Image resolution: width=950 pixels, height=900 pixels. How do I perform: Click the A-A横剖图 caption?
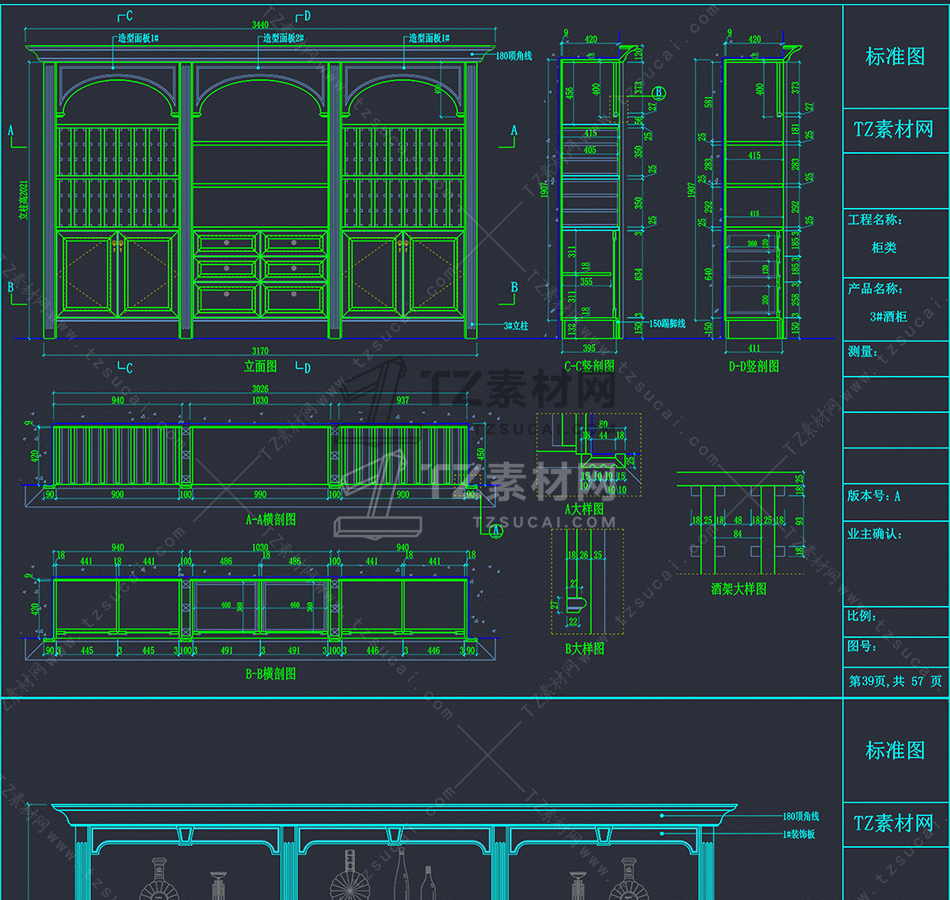pos(271,519)
